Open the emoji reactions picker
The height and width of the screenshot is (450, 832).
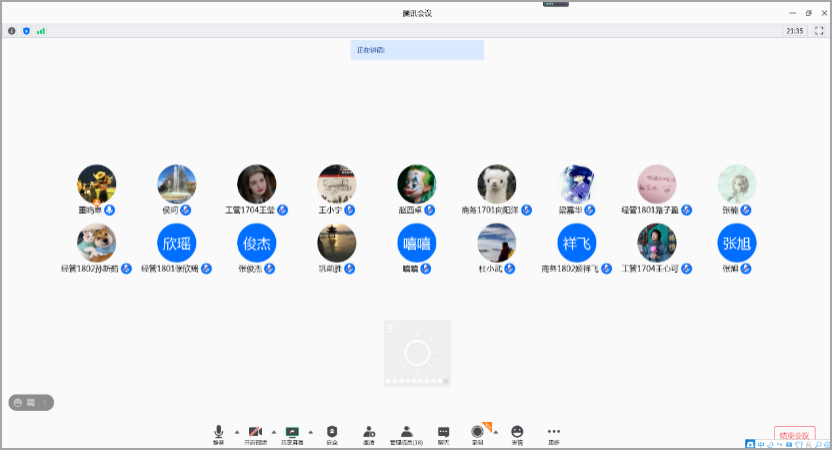[x=517, y=432]
